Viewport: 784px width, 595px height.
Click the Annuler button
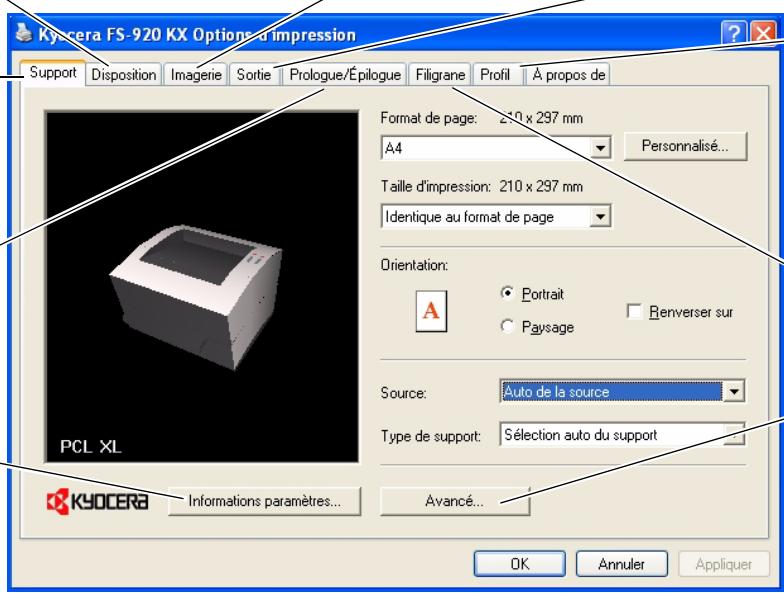click(x=622, y=564)
